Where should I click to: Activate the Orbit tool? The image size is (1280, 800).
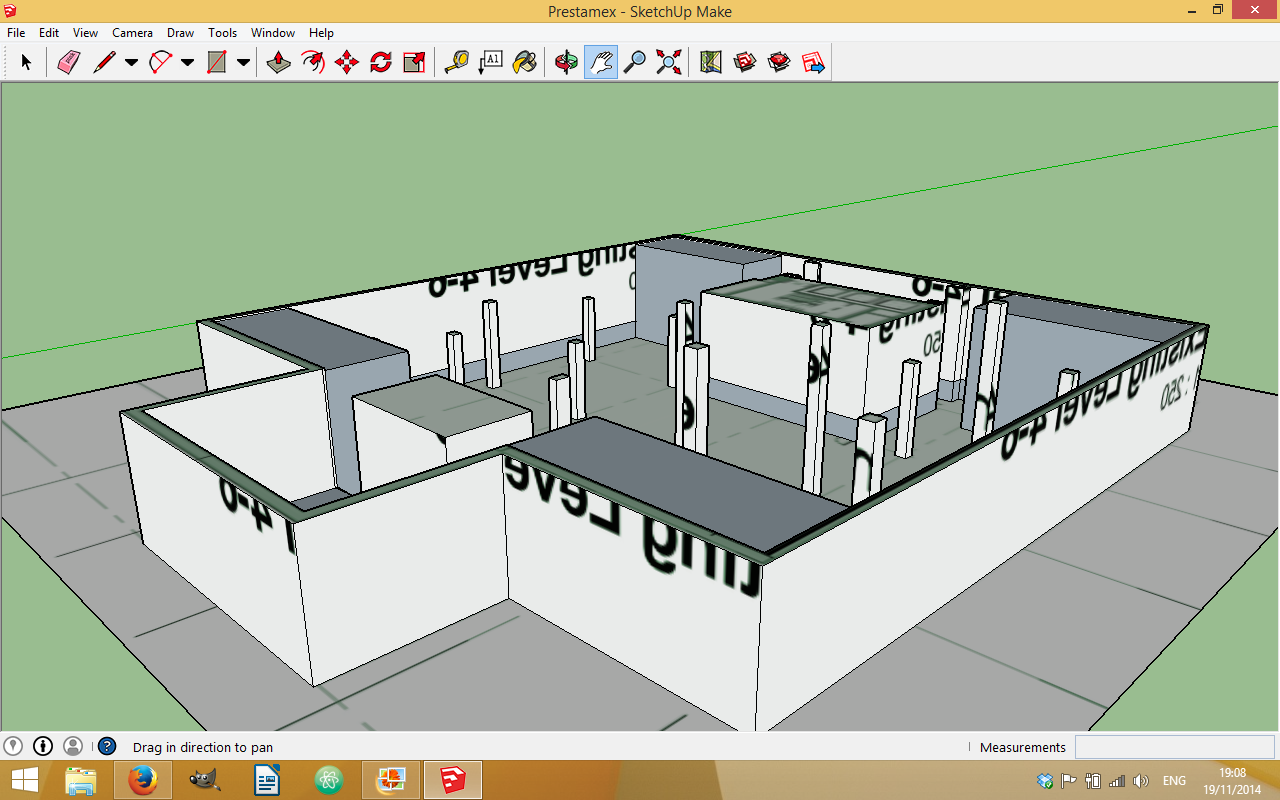(x=567, y=63)
